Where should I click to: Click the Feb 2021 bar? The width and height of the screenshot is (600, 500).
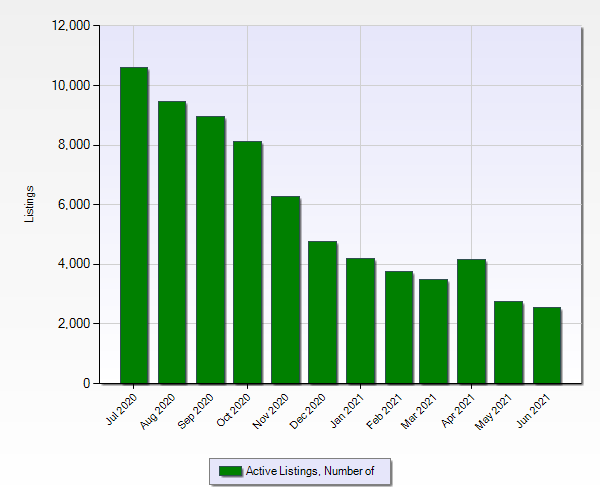[398, 327]
